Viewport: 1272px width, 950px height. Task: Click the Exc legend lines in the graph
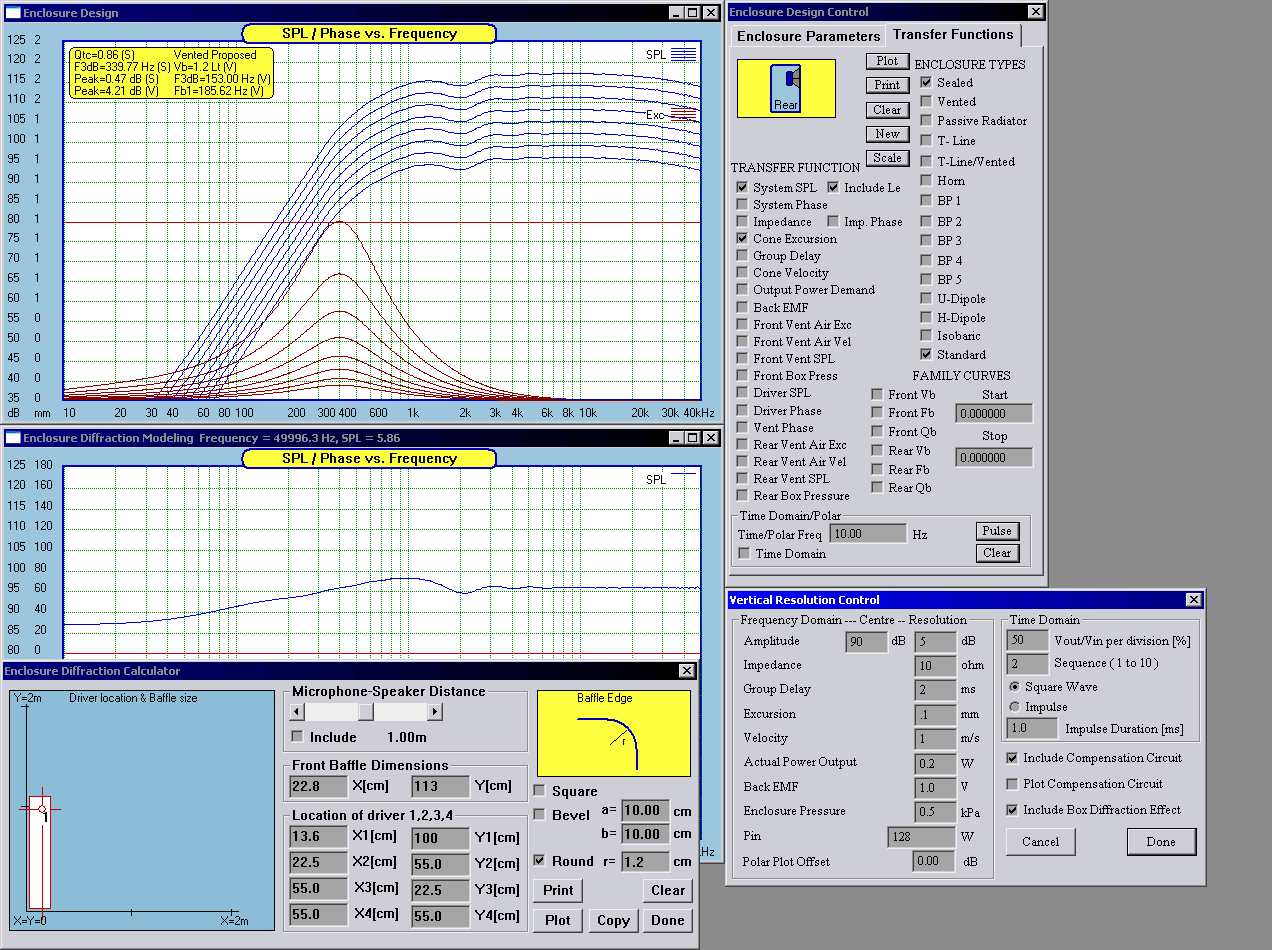pyautogui.click(x=684, y=114)
